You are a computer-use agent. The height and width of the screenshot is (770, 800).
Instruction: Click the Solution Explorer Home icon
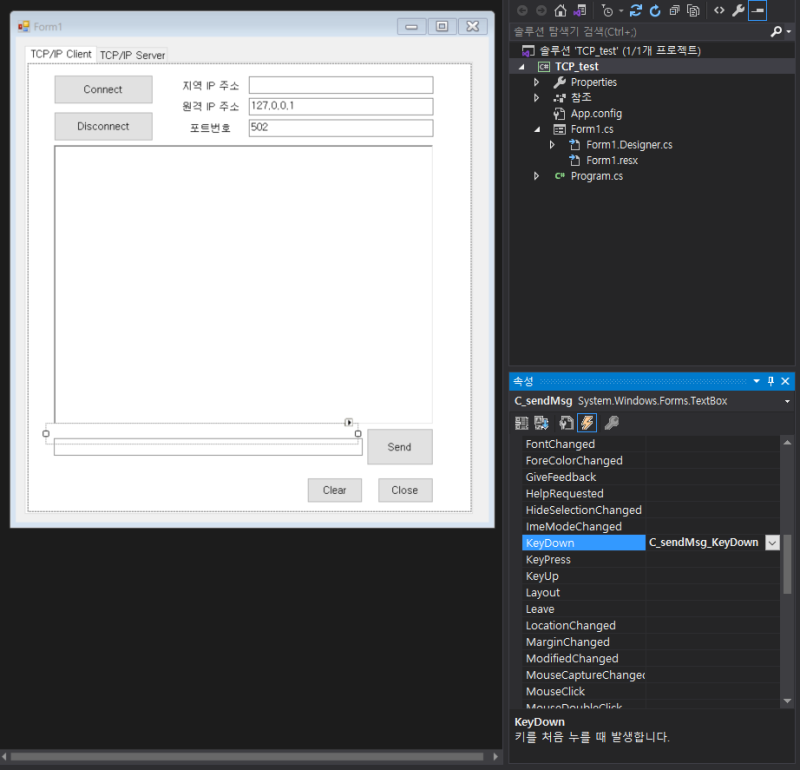click(x=560, y=11)
